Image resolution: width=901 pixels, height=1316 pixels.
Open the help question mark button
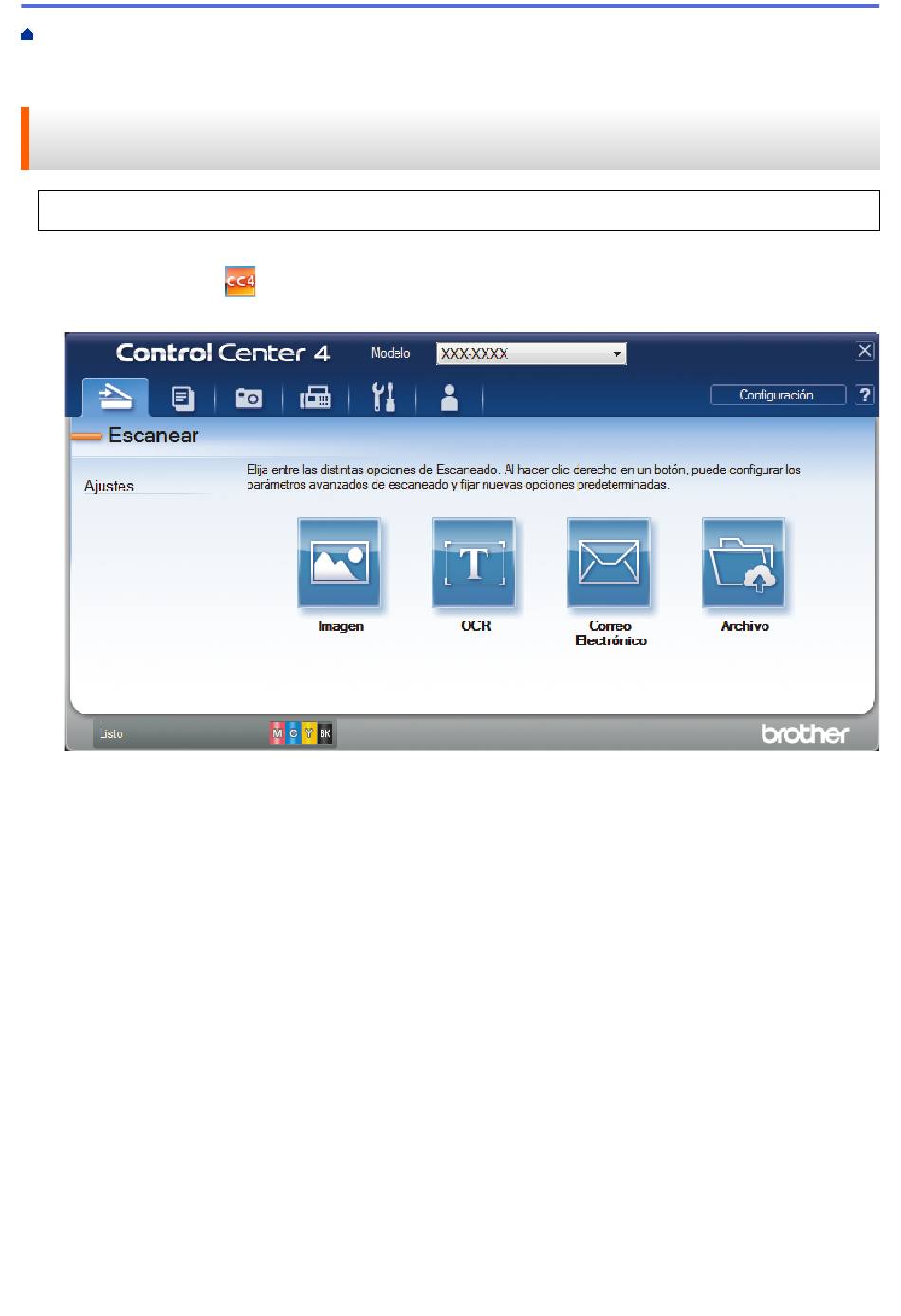click(865, 395)
